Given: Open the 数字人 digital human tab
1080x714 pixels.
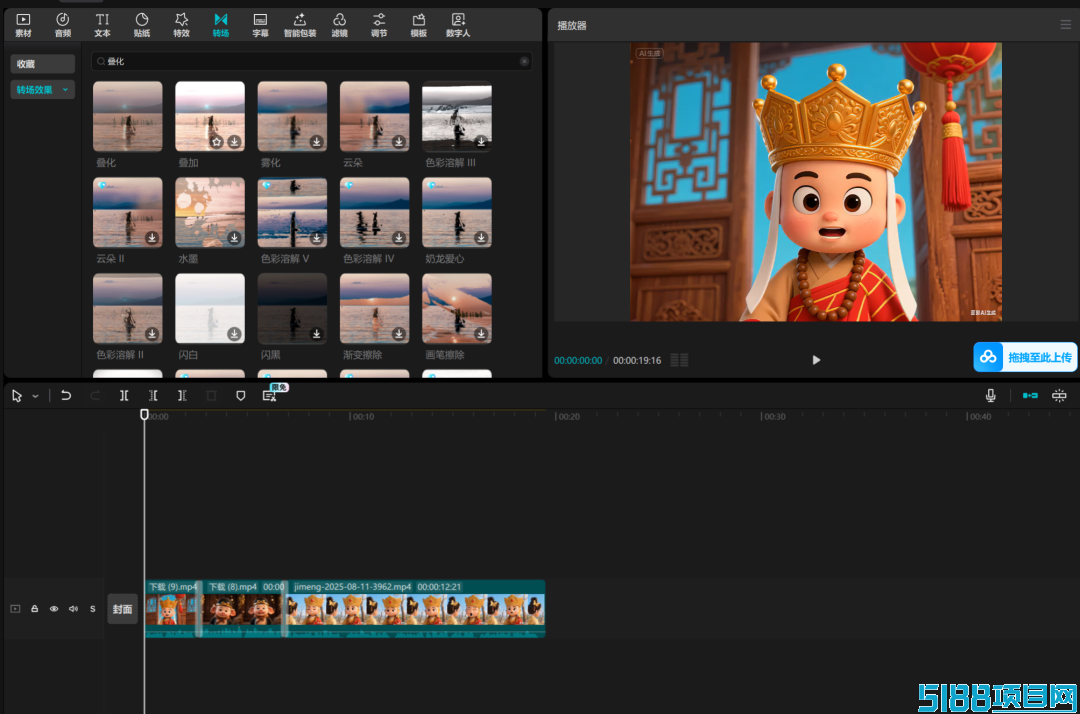Looking at the screenshot, I should point(458,25).
